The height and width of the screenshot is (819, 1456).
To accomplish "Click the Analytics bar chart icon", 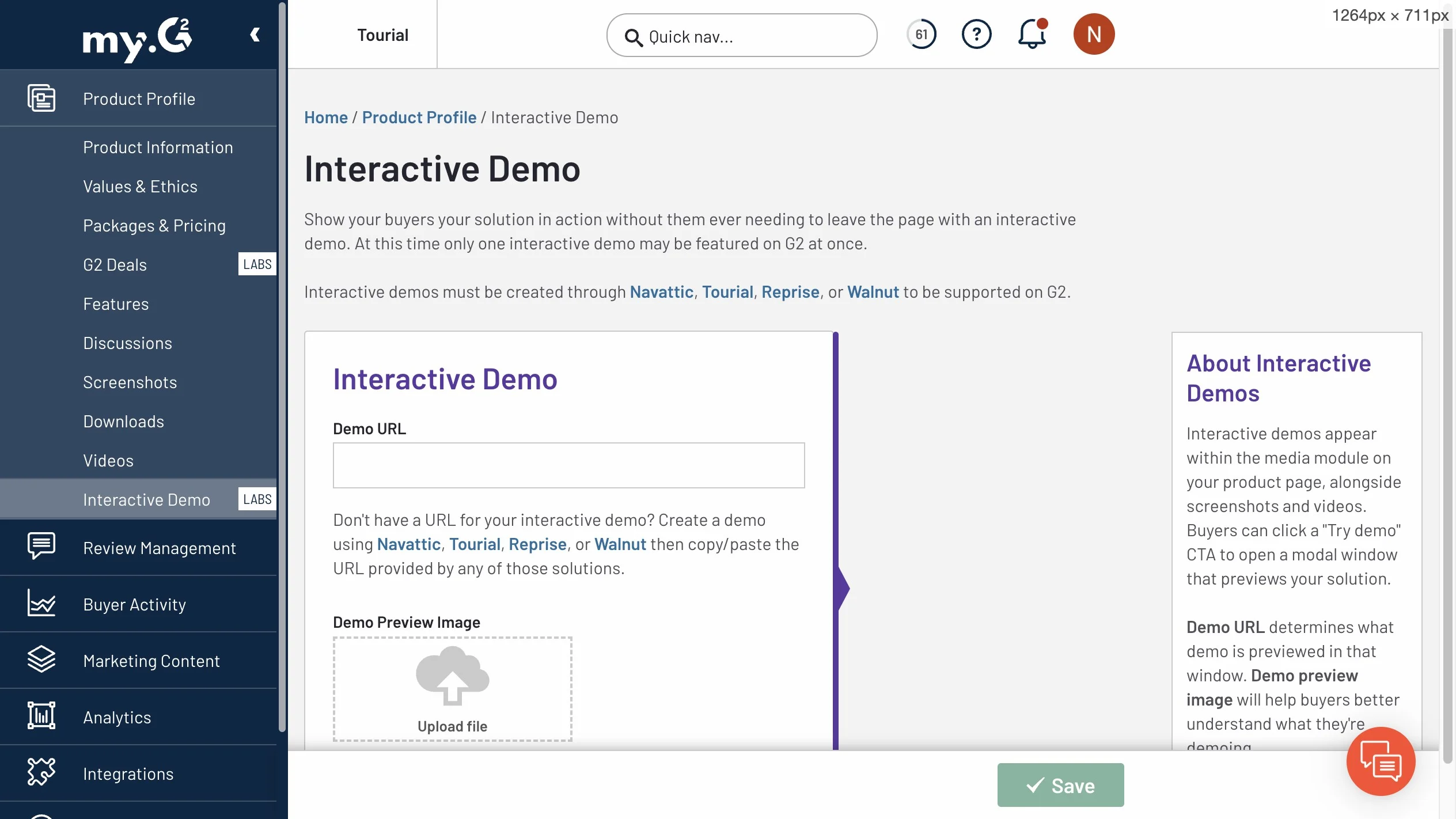I will click(x=41, y=715).
